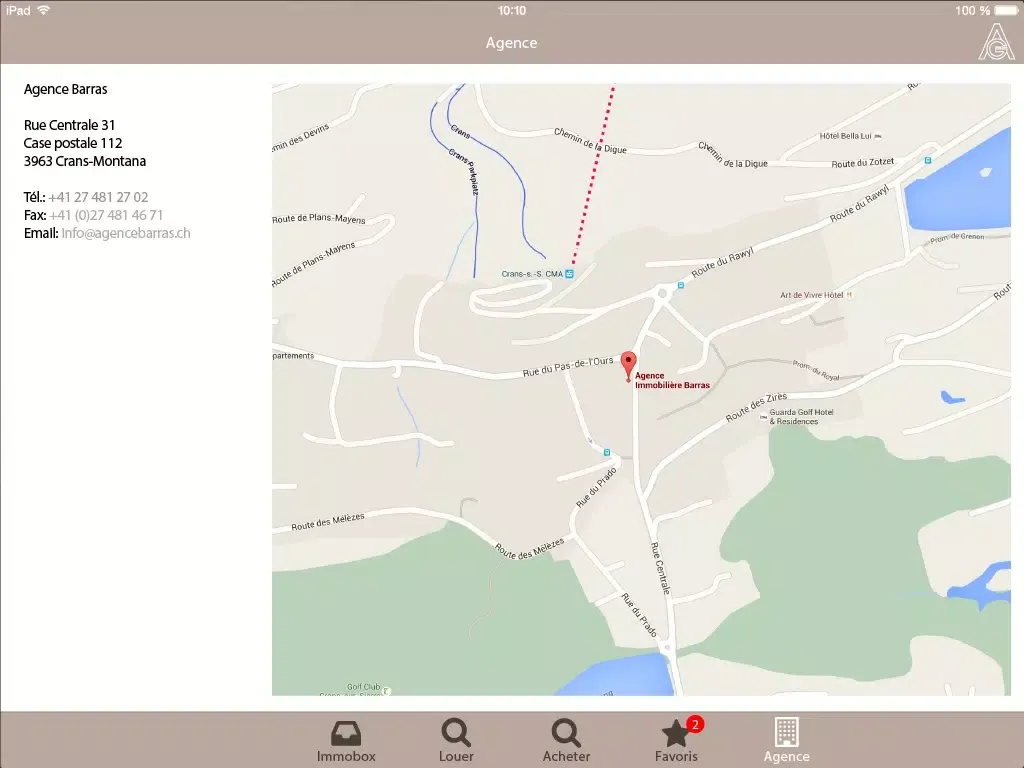Tap the Rue du Pas-de-l'Ours label
1024x768 pixels.
pos(568,366)
